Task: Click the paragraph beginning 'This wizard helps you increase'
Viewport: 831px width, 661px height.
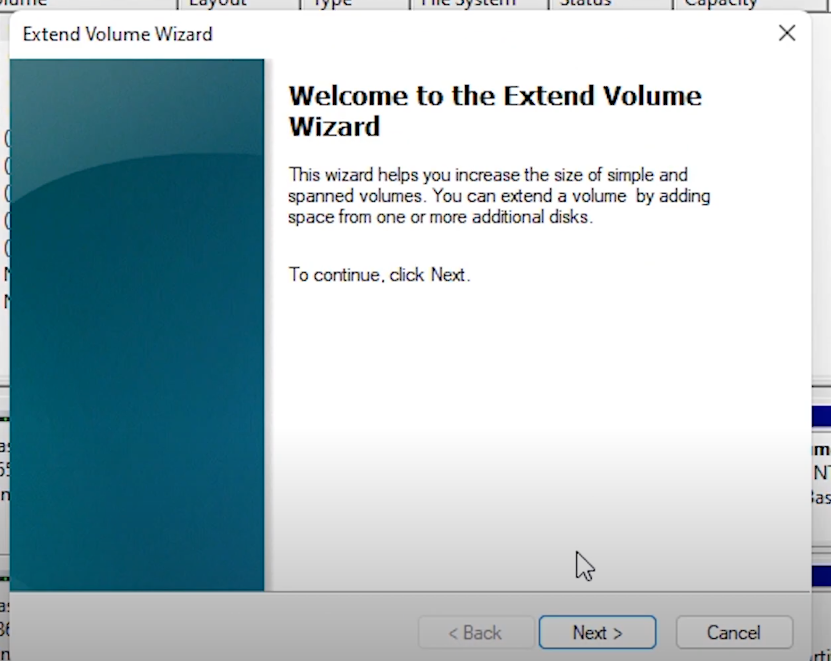Action: click(499, 196)
